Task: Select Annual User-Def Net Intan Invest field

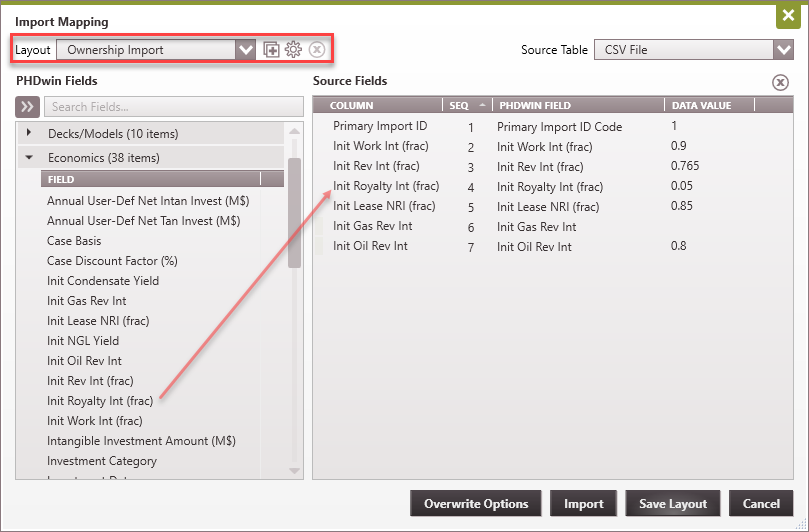Action: click(148, 201)
